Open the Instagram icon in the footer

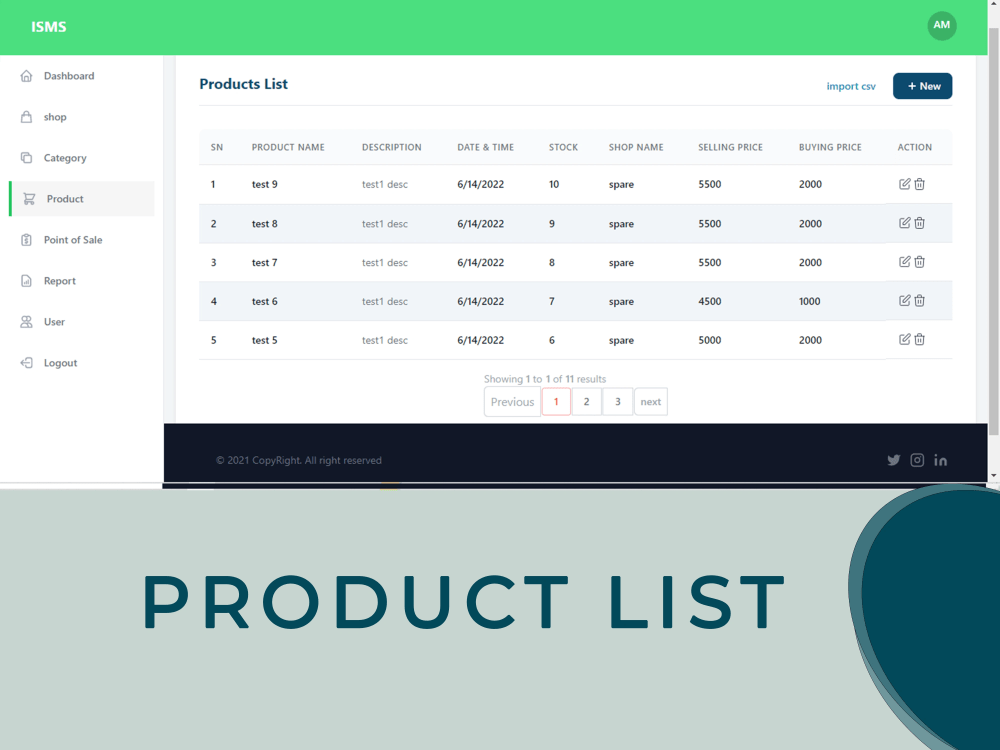(x=917, y=460)
